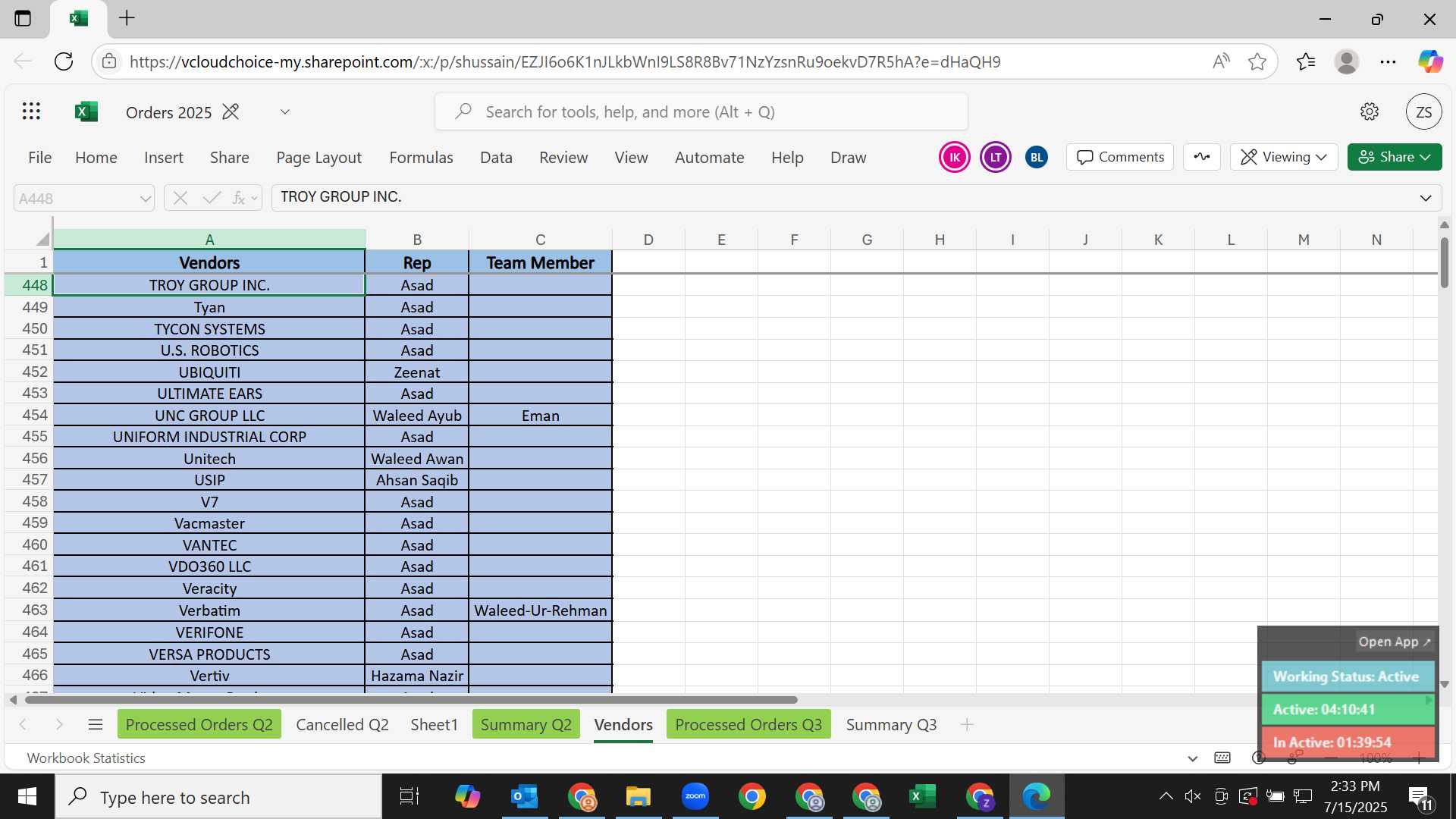Show the IK collaborator presence

tap(954, 157)
